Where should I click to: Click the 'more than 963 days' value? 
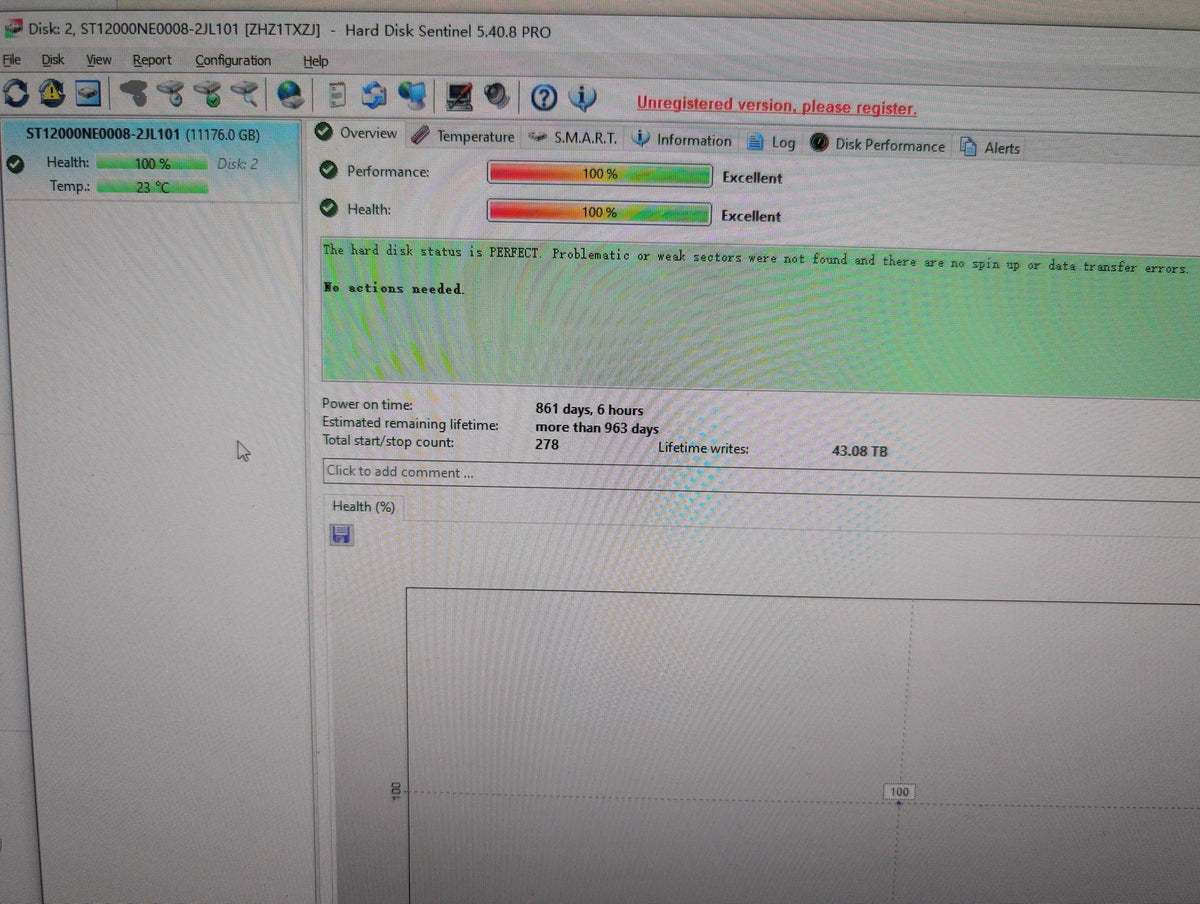pyautogui.click(x=597, y=428)
